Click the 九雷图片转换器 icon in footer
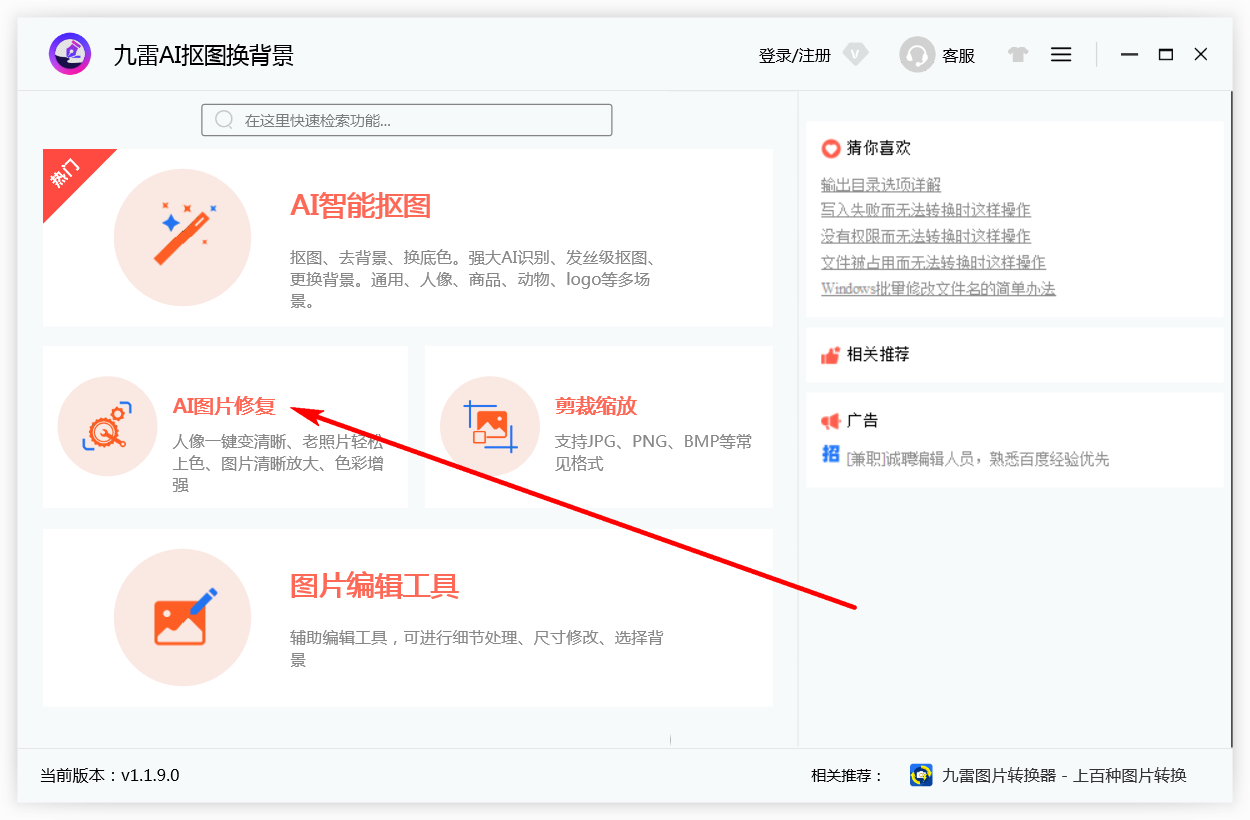This screenshot has width=1250, height=820. coord(921,775)
